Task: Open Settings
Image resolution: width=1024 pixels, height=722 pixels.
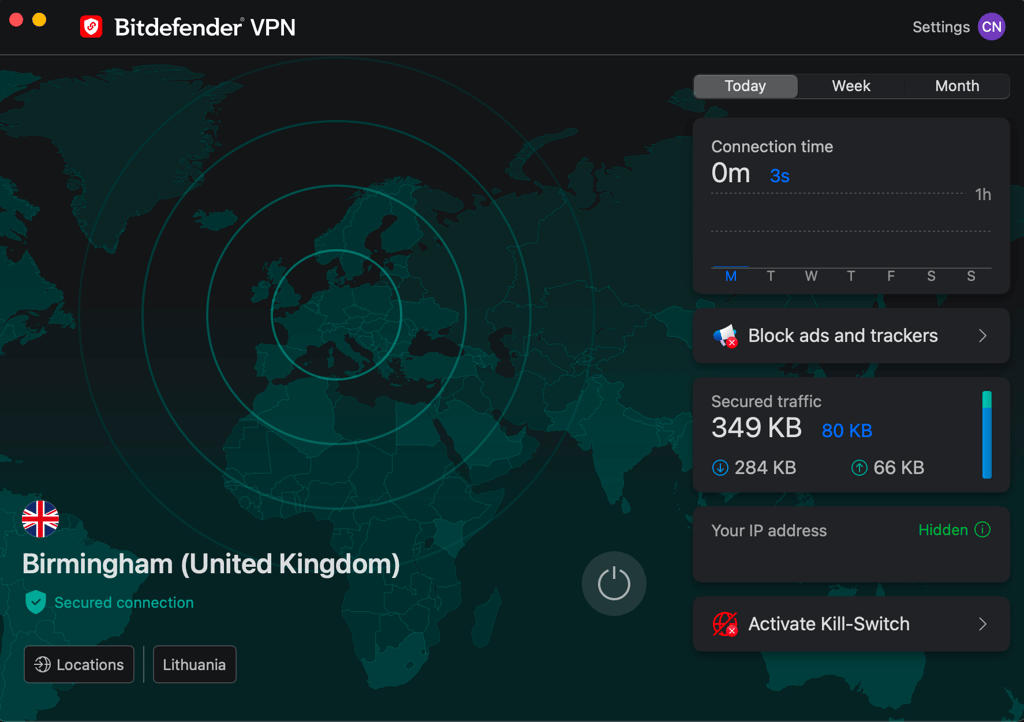Action: [x=940, y=27]
